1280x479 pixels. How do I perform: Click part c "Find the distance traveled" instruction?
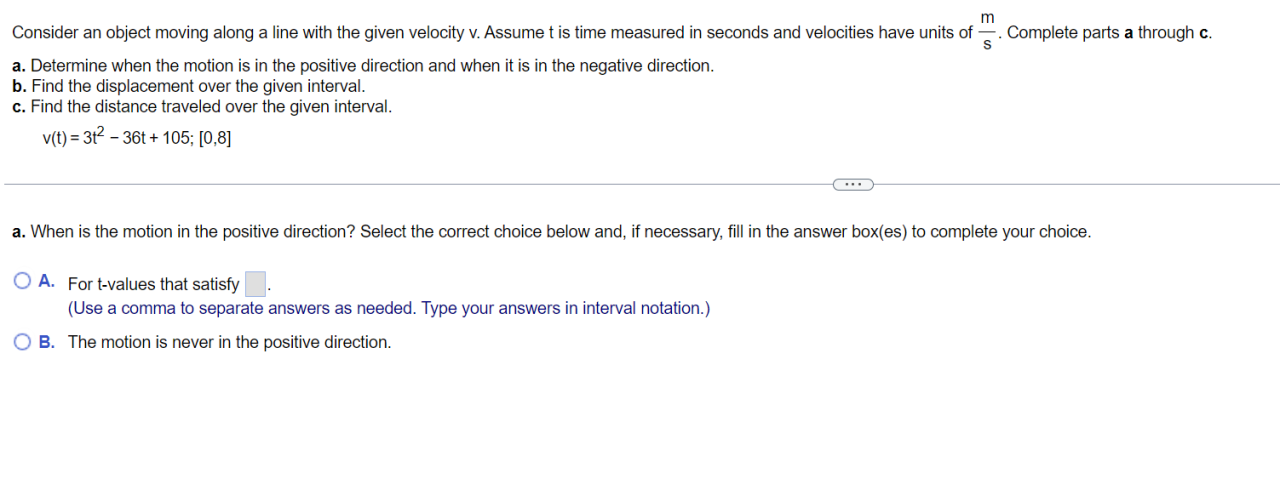[x=202, y=106]
